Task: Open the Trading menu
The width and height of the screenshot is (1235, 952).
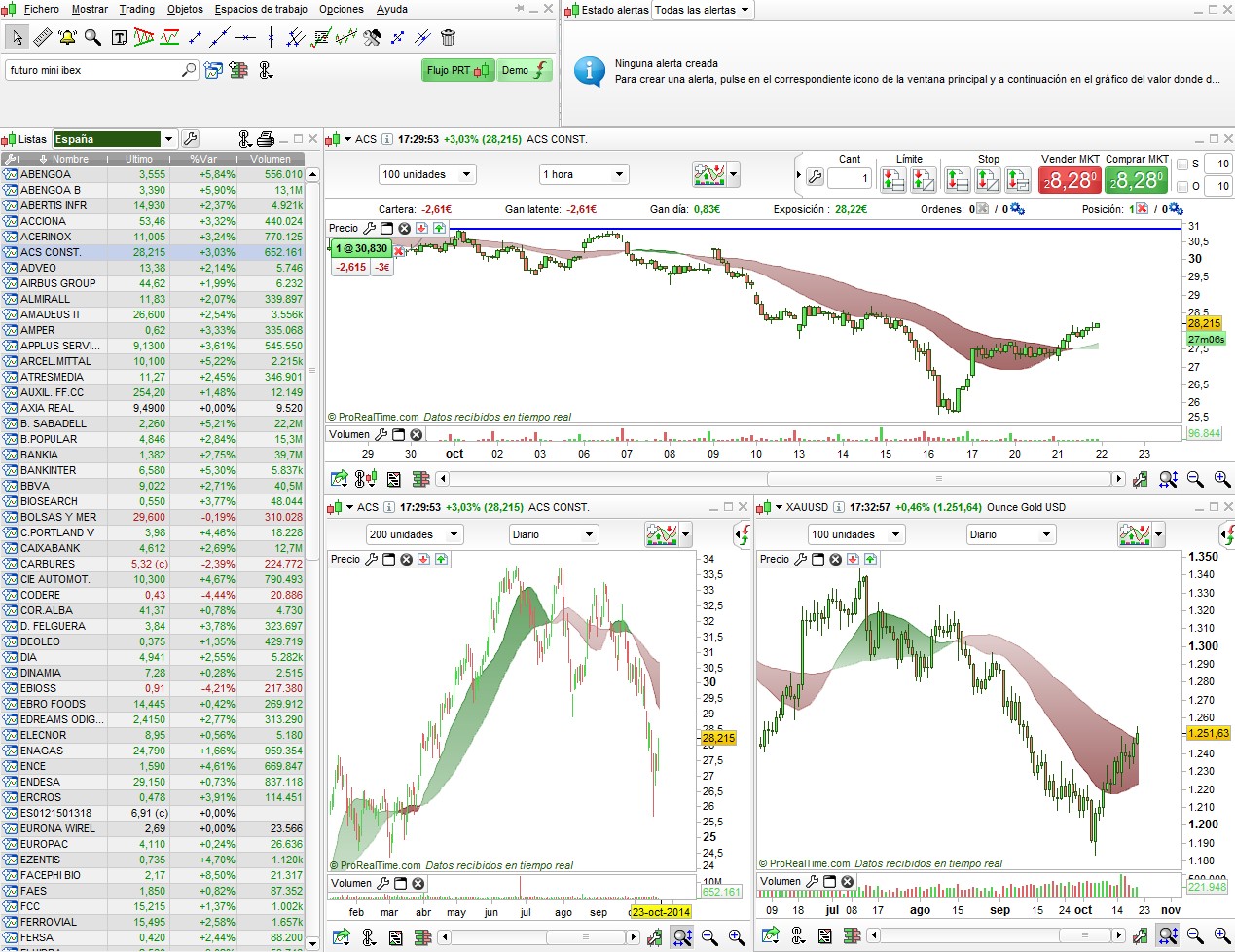Action: tap(137, 9)
